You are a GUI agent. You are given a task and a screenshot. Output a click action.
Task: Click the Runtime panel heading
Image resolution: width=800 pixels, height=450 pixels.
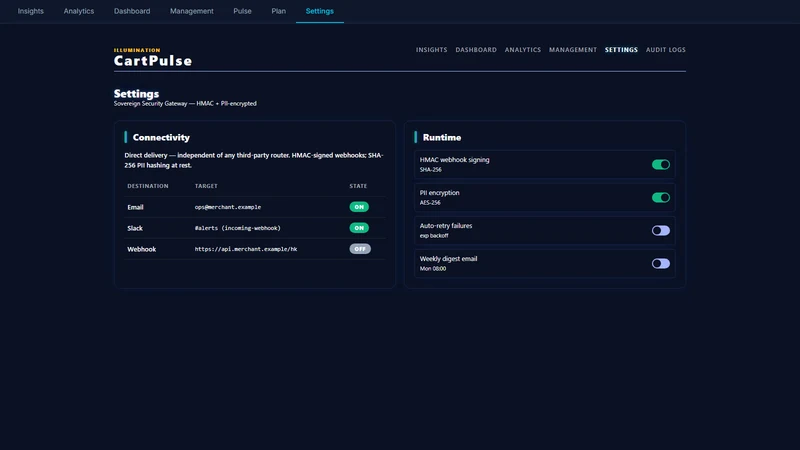coord(442,137)
